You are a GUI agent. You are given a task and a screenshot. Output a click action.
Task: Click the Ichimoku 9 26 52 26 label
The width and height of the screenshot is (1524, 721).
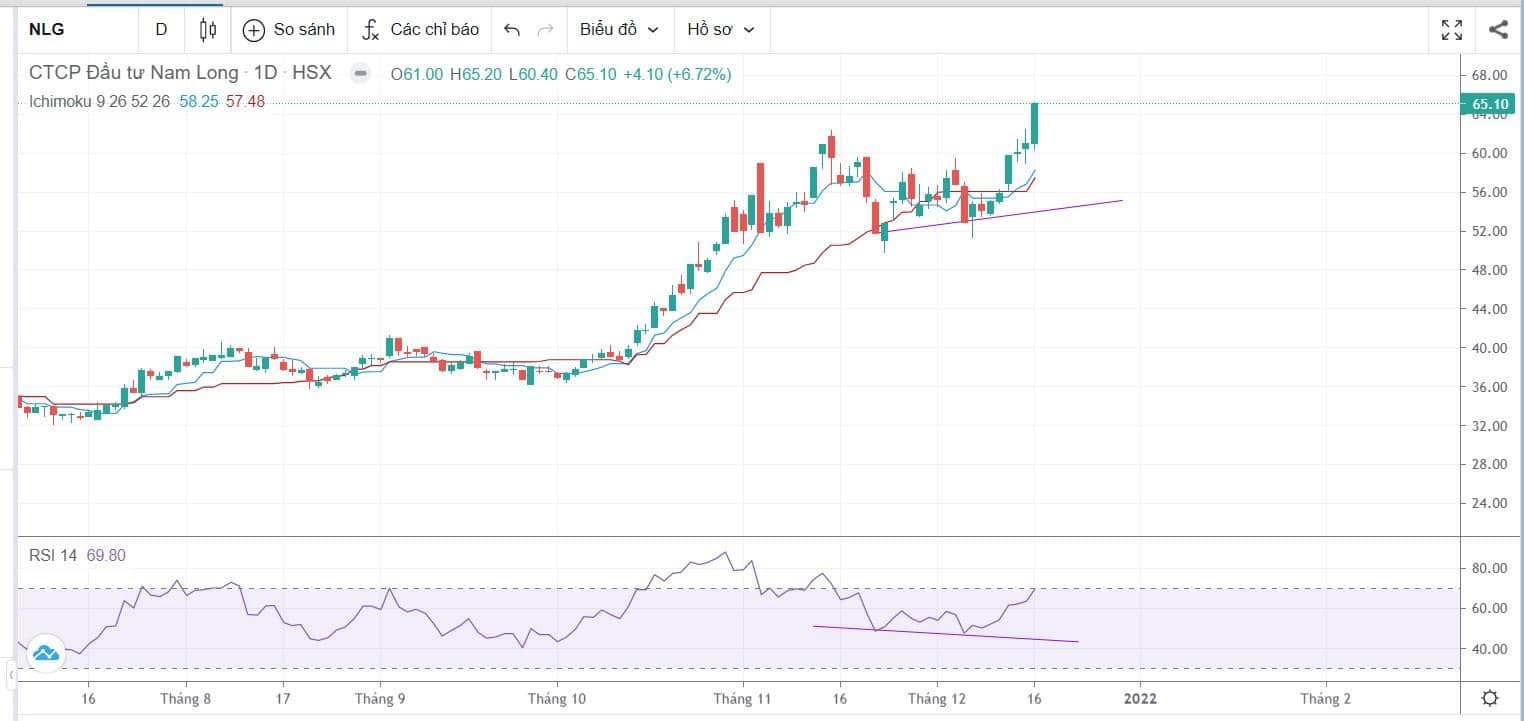[100, 101]
